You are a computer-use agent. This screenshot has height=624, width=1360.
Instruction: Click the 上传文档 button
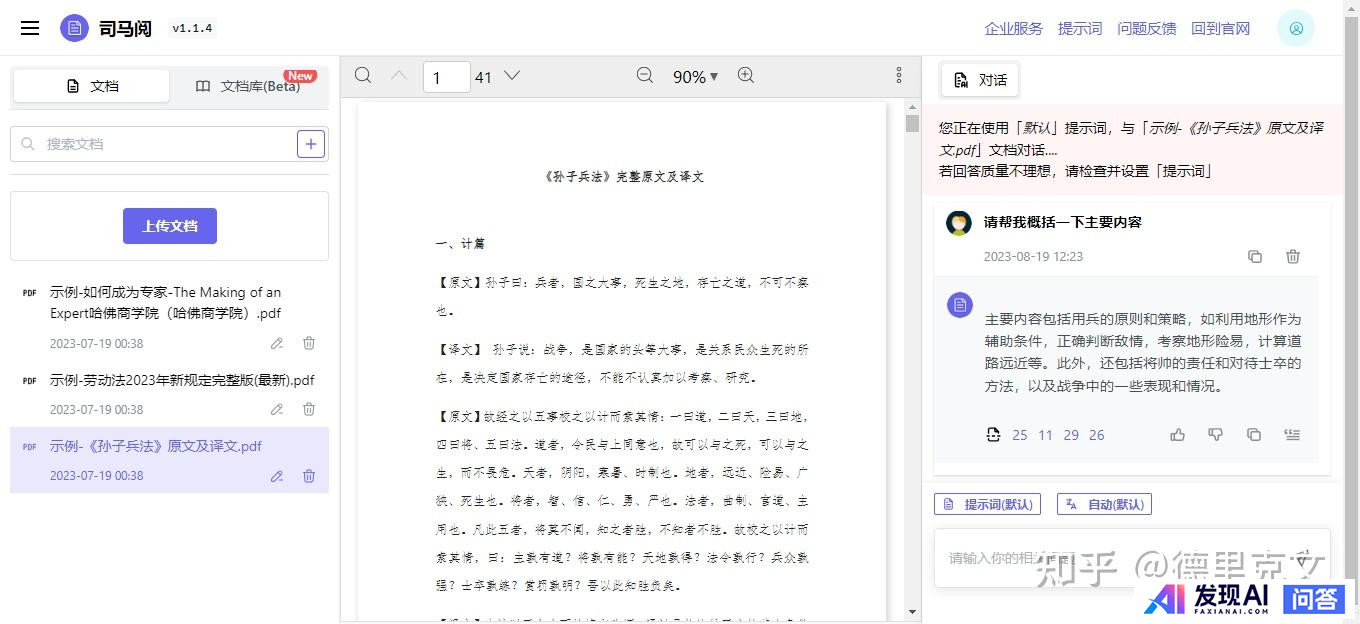tap(170, 226)
